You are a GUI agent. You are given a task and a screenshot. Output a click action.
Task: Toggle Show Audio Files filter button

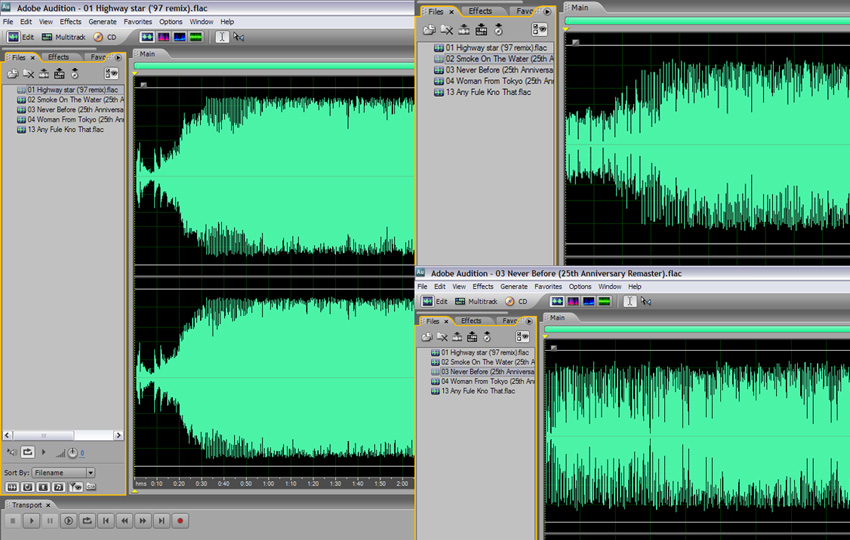pyautogui.click(x=11, y=487)
